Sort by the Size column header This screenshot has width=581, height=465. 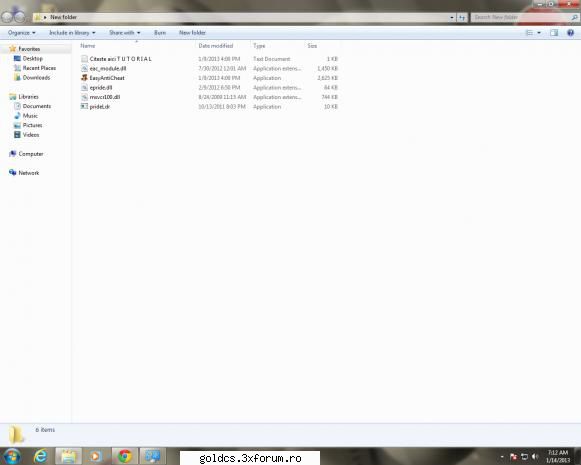pos(312,46)
